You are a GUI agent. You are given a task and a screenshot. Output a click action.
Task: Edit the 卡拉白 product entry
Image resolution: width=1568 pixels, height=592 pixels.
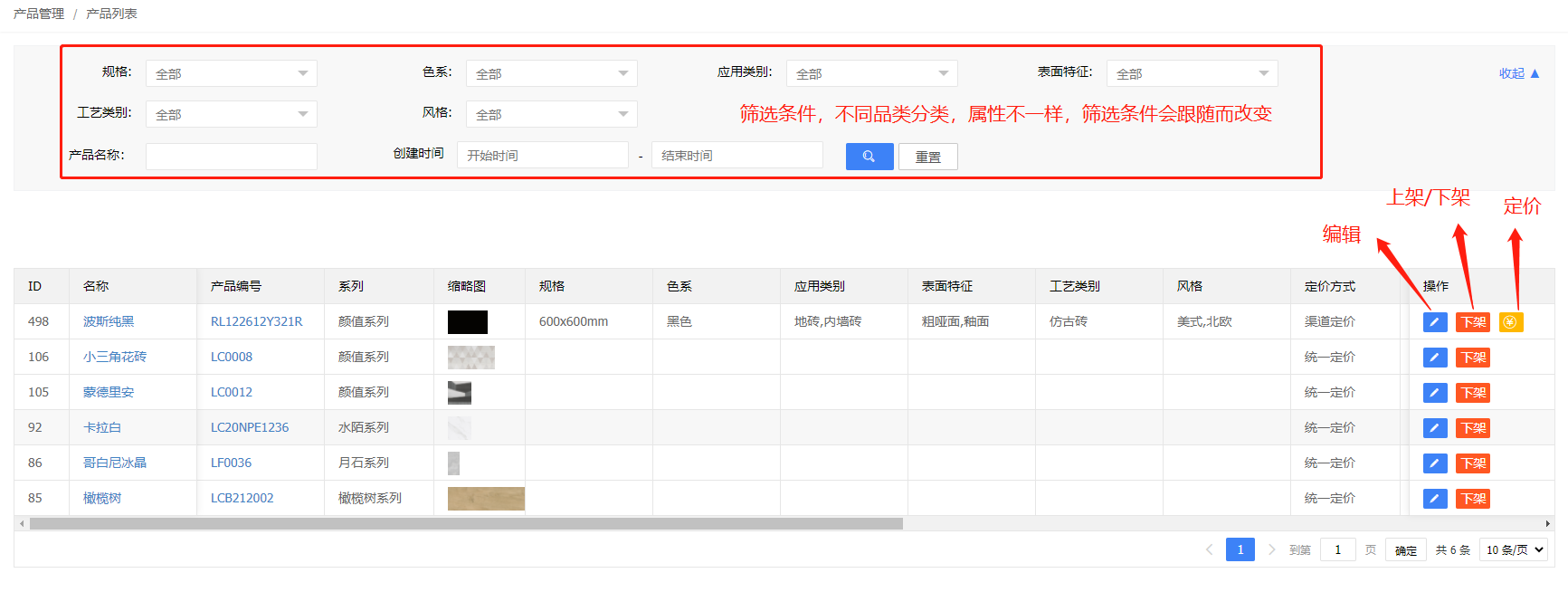click(x=1434, y=428)
